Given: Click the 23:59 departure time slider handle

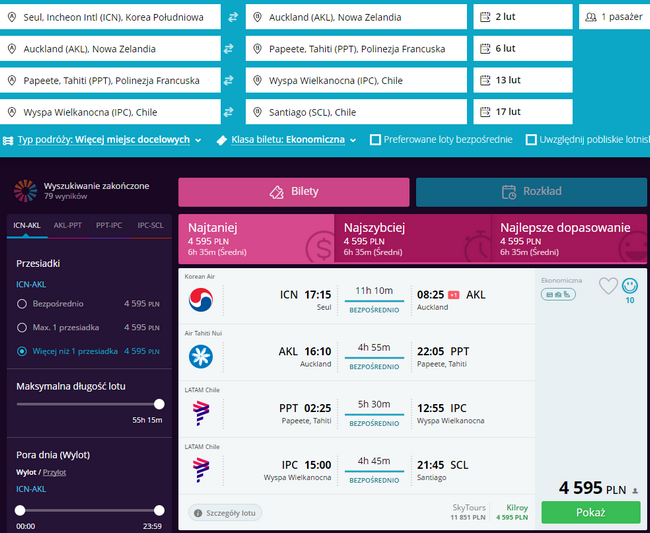Looking at the screenshot, I should tap(159, 511).
